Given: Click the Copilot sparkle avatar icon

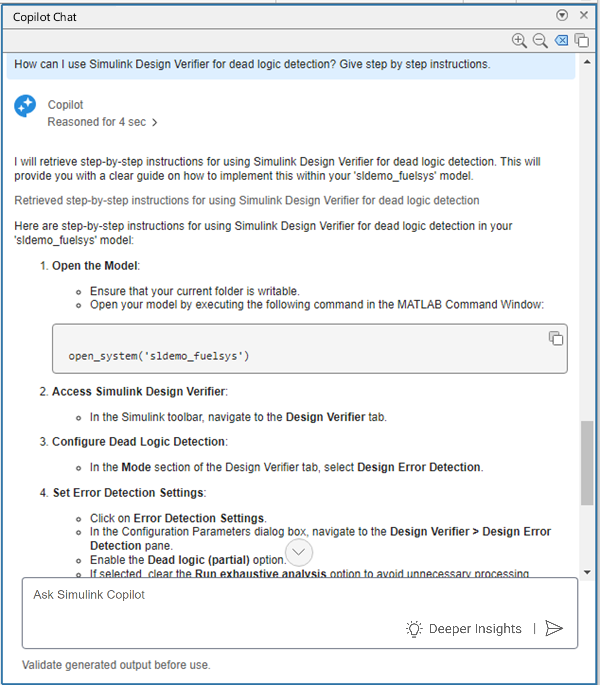Looking at the screenshot, I should click(x=25, y=107).
